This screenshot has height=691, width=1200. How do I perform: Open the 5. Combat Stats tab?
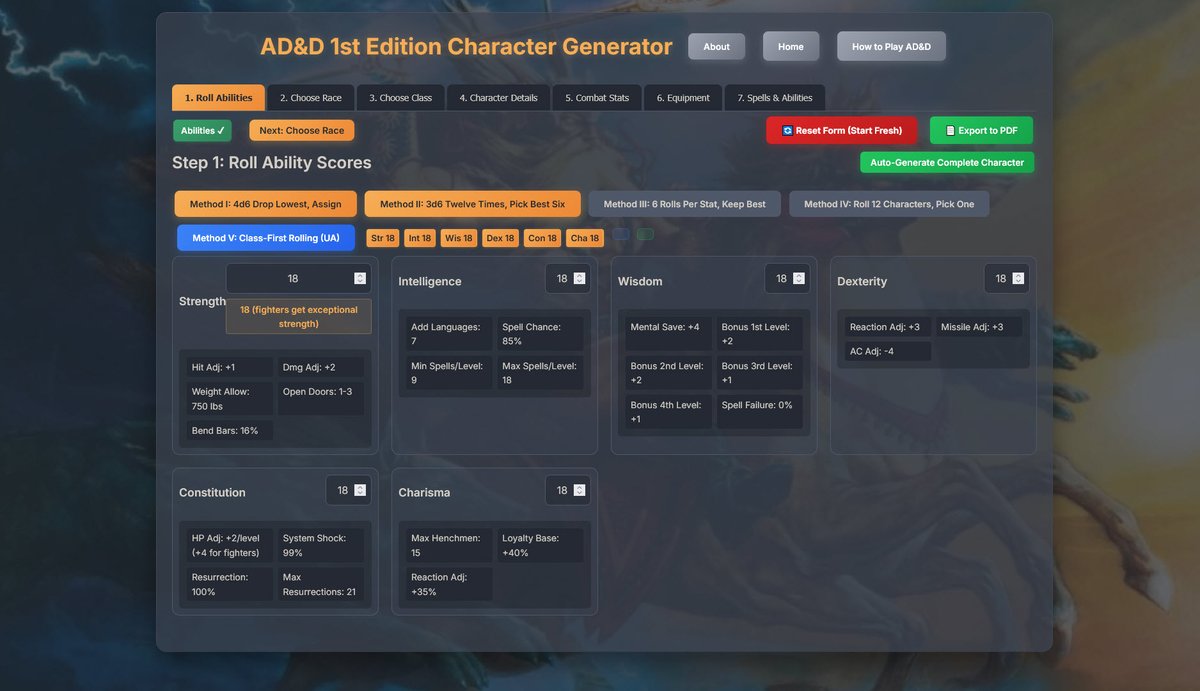(596, 98)
